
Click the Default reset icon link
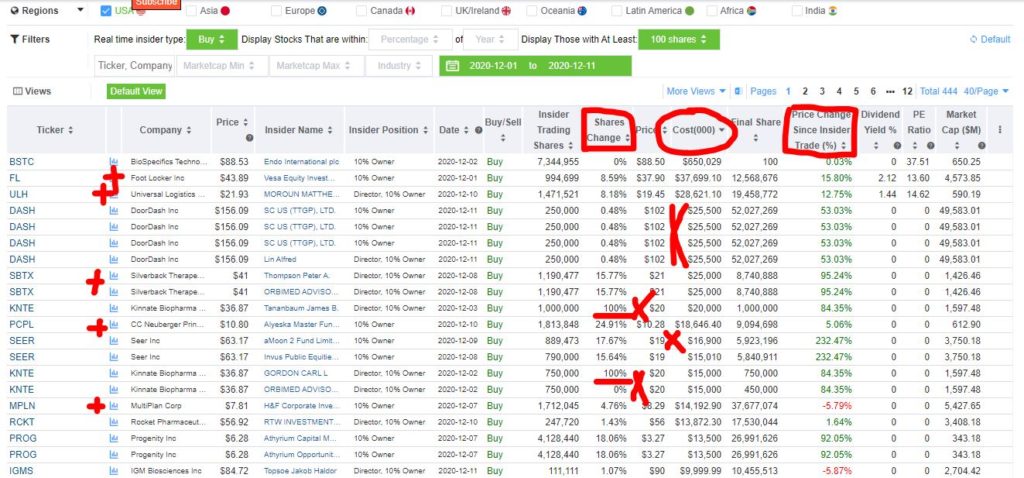tap(989, 39)
